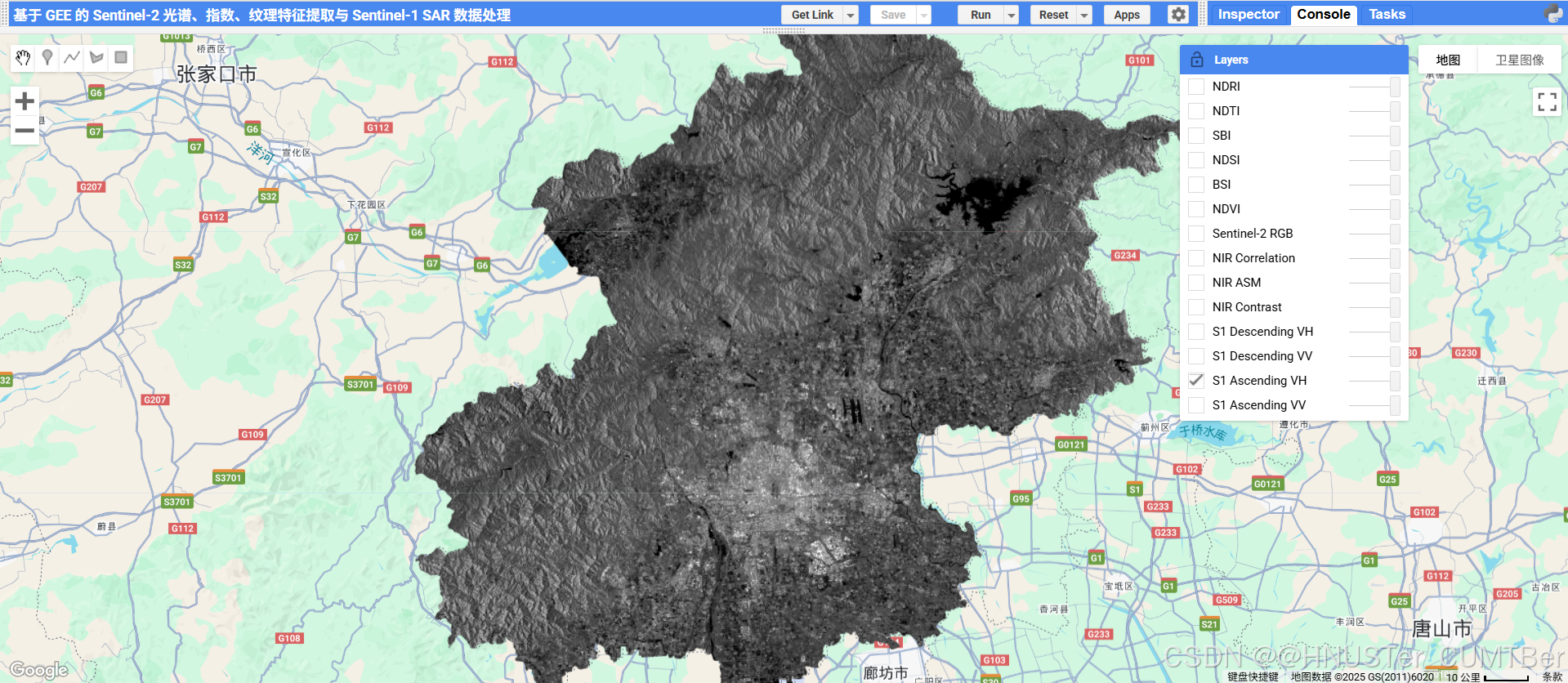1568x683 pixels.
Task: Show the S1 Descending VH layer
Action: pos(1196,332)
